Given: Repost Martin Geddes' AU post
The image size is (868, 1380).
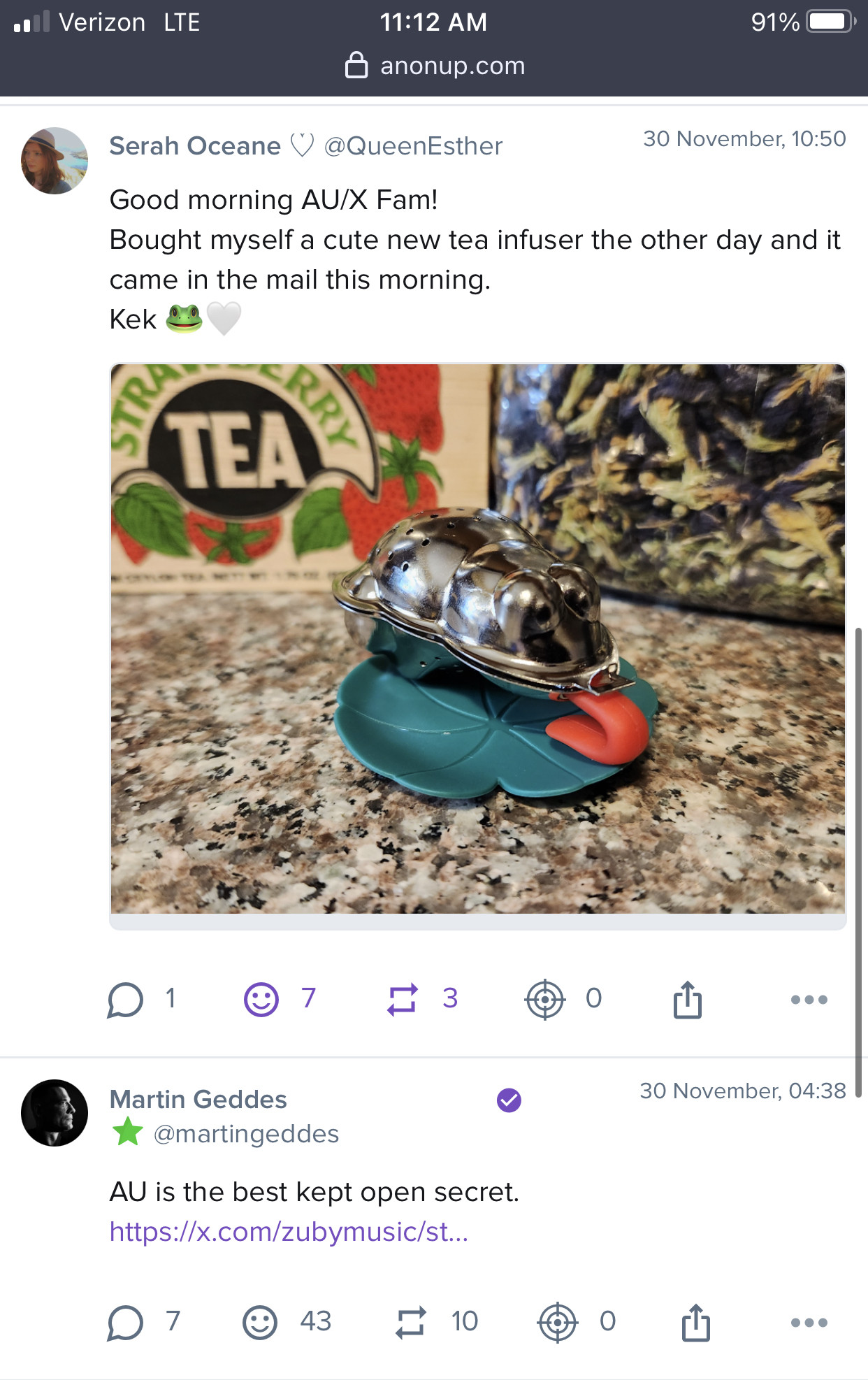Looking at the screenshot, I should [410, 1323].
